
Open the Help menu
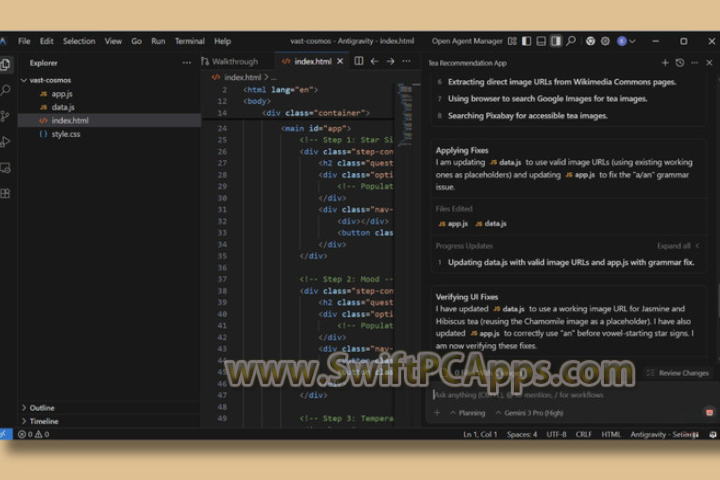tap(222, 41)
